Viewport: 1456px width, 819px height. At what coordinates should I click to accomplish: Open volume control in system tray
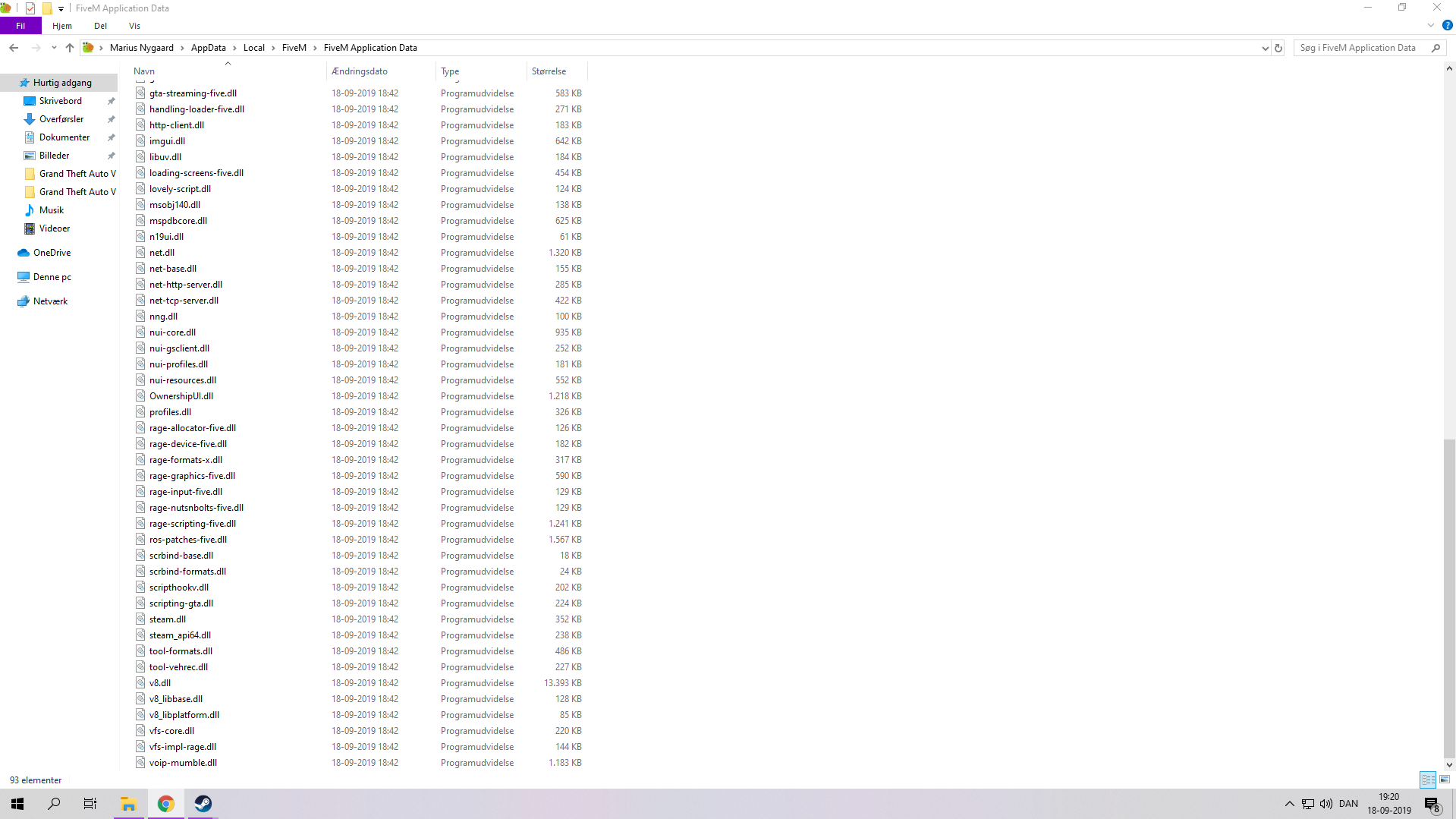1326,804
